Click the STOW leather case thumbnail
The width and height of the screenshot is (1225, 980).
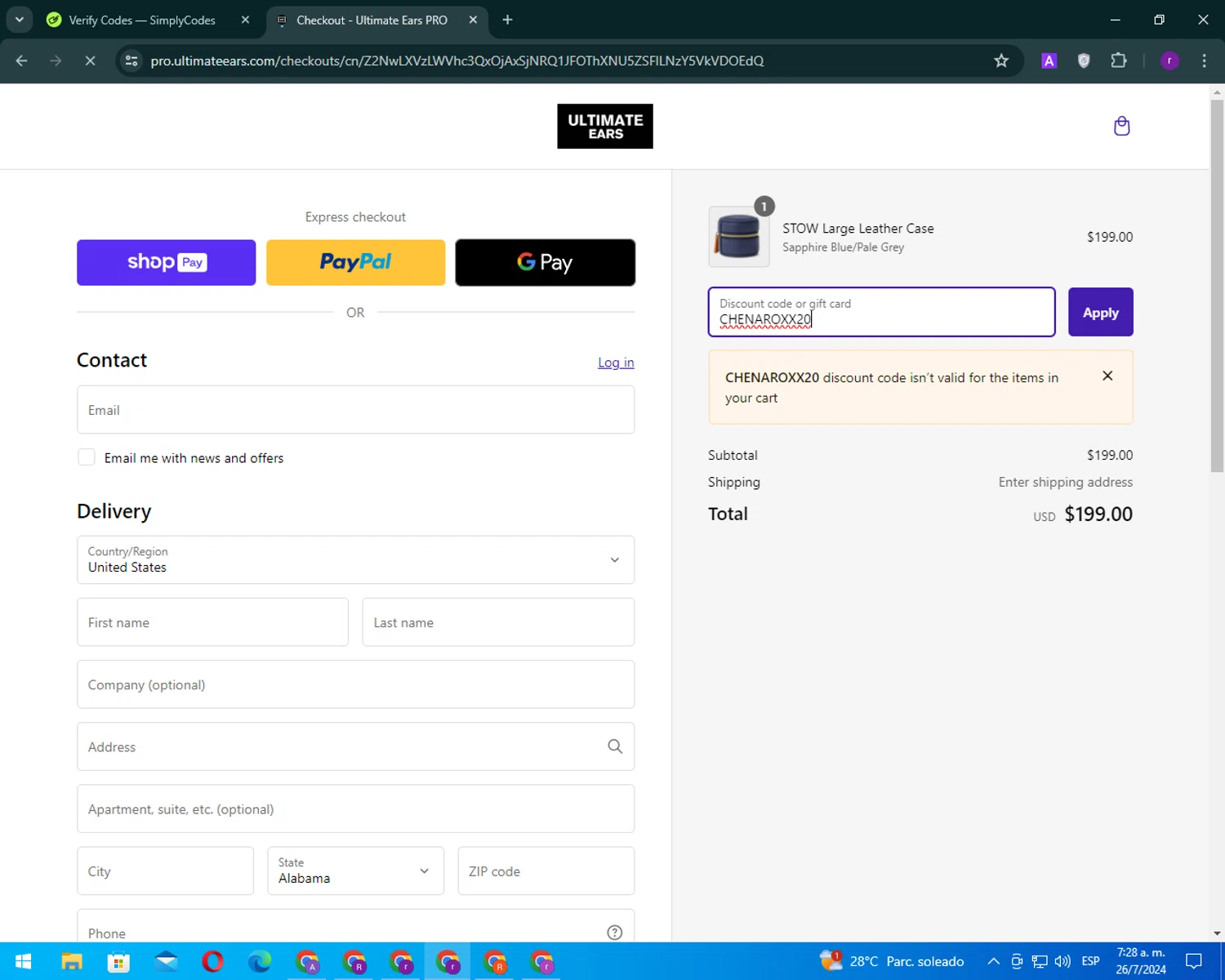click(739, 237)
